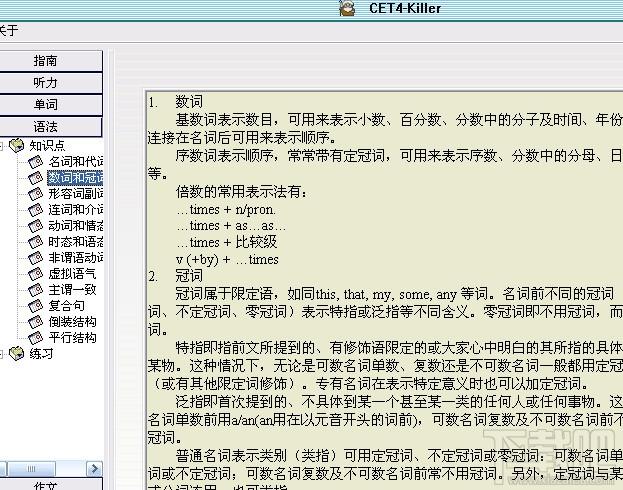Screen dimensions: 623x490
Task: Select the 平行结构 tree item
Action: 72,337
